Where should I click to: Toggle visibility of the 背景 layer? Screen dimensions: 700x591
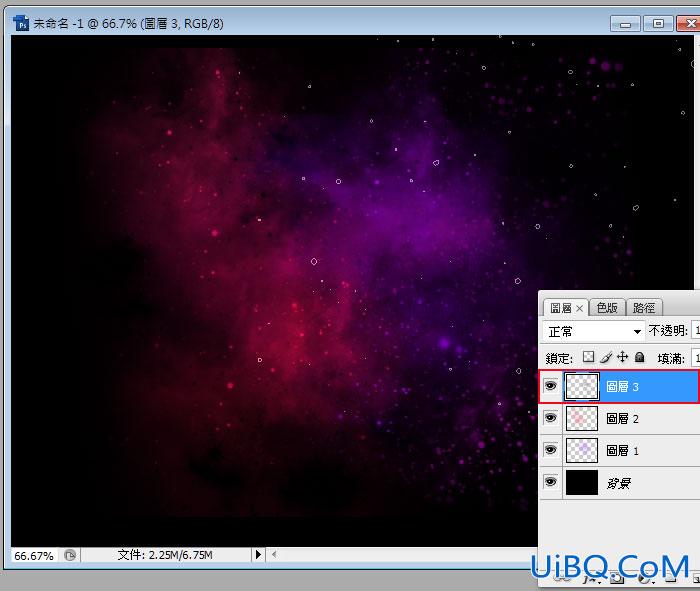[x=550, y=482]
